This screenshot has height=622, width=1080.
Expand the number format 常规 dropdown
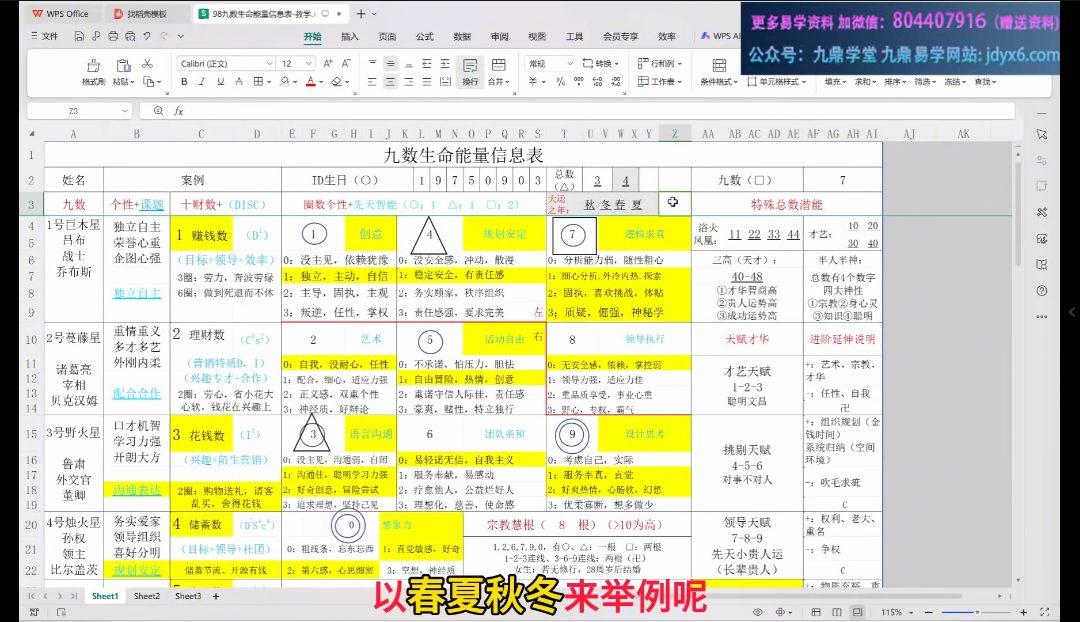573,63
